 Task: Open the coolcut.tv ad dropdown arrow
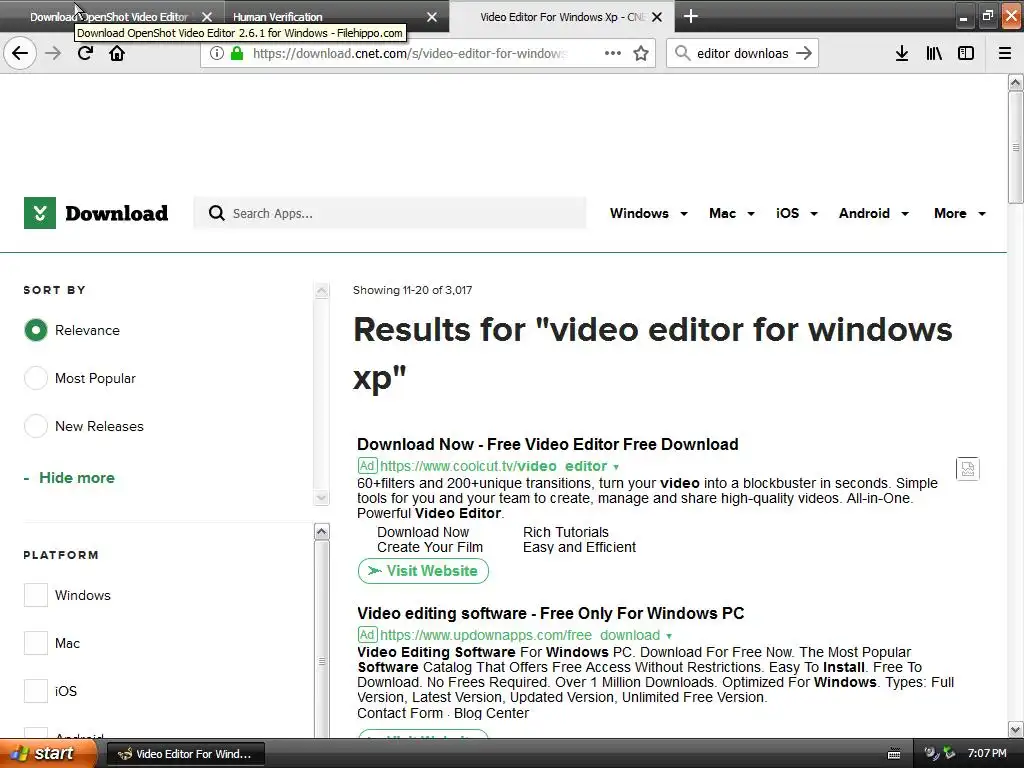(x=616, y=467)
